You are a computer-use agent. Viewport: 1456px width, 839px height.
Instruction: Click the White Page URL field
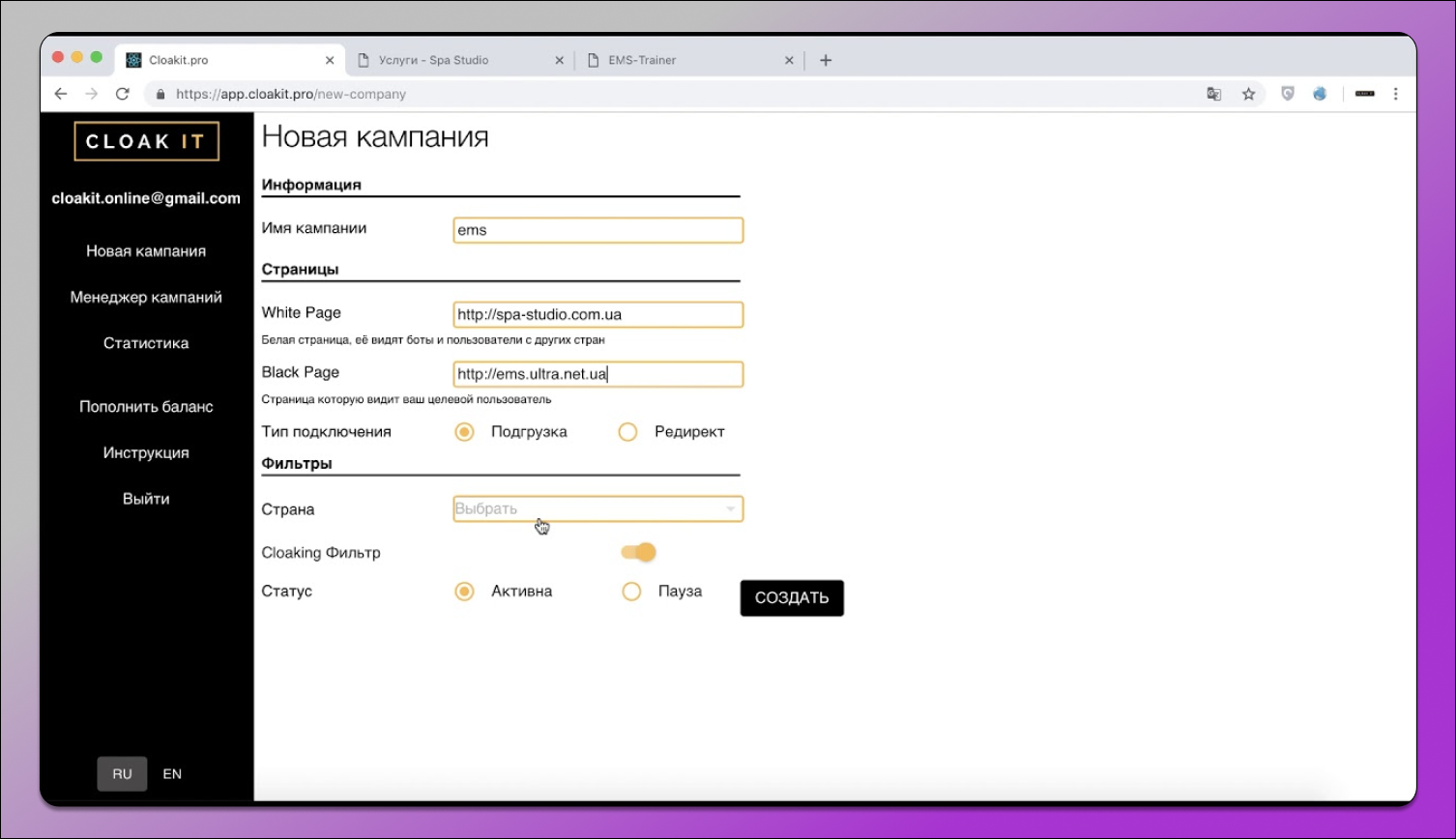(597, 315)
